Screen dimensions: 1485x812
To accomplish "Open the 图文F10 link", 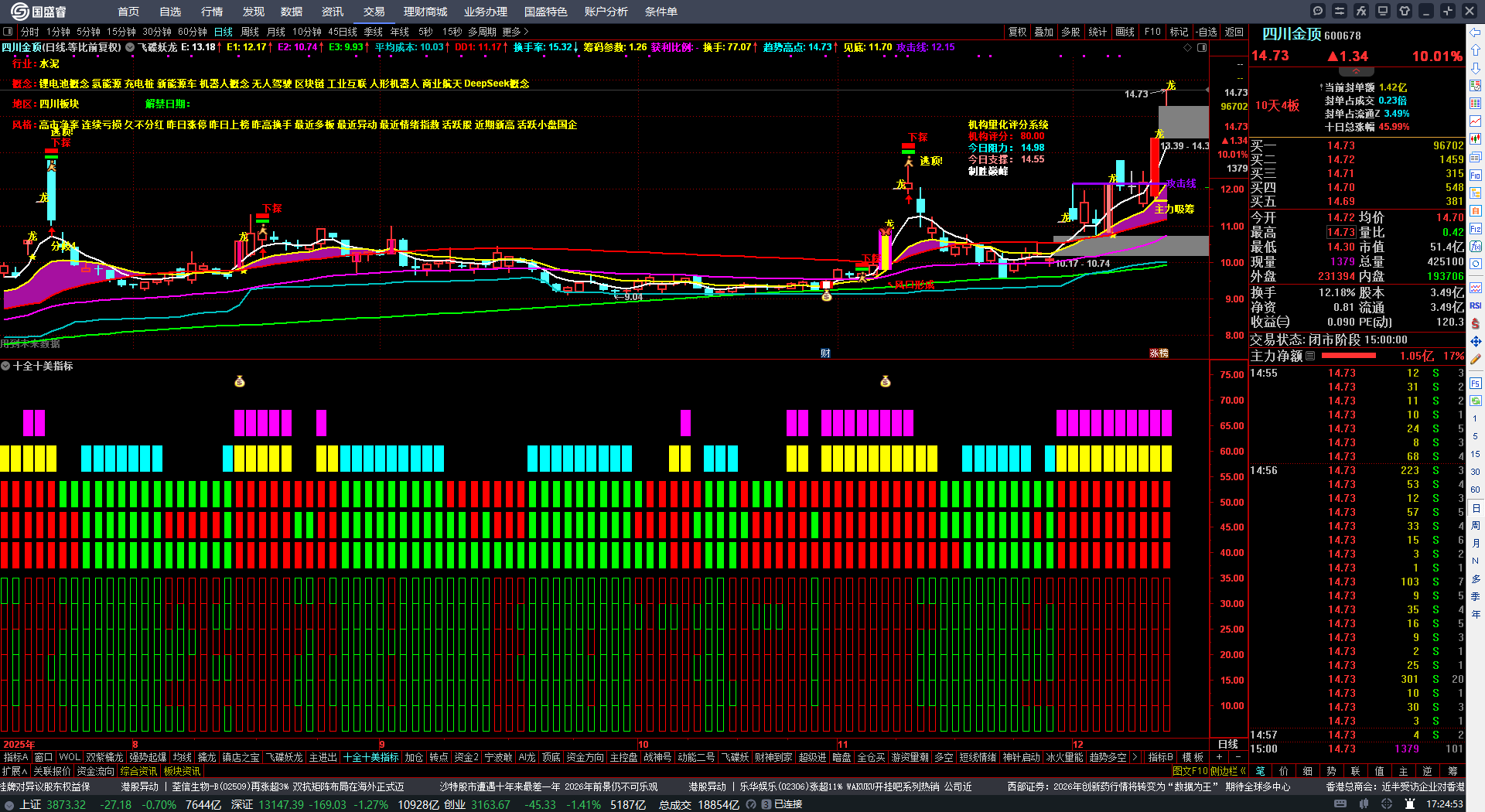I will 1190,771.
